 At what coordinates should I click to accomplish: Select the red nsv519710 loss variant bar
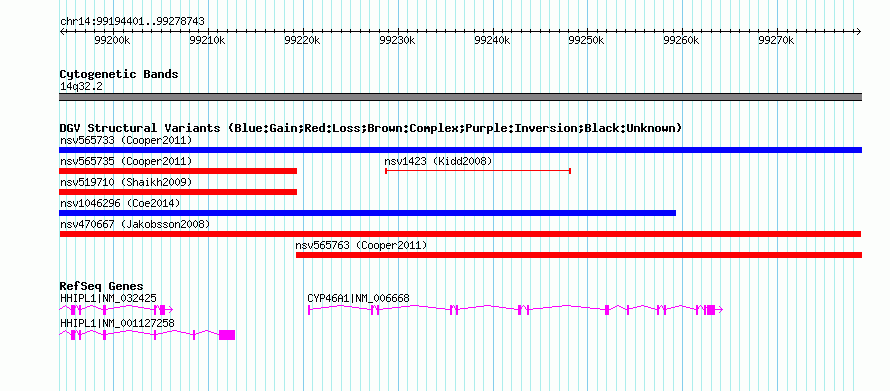click(178, 192)
